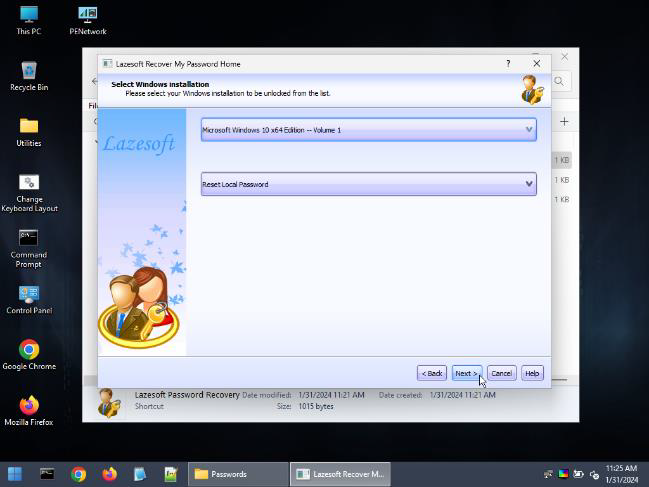The width and height of the screenshot is (649, 487).
Task: Open Command Prompt from the taskbar
Action: click(x=47, y=474)
